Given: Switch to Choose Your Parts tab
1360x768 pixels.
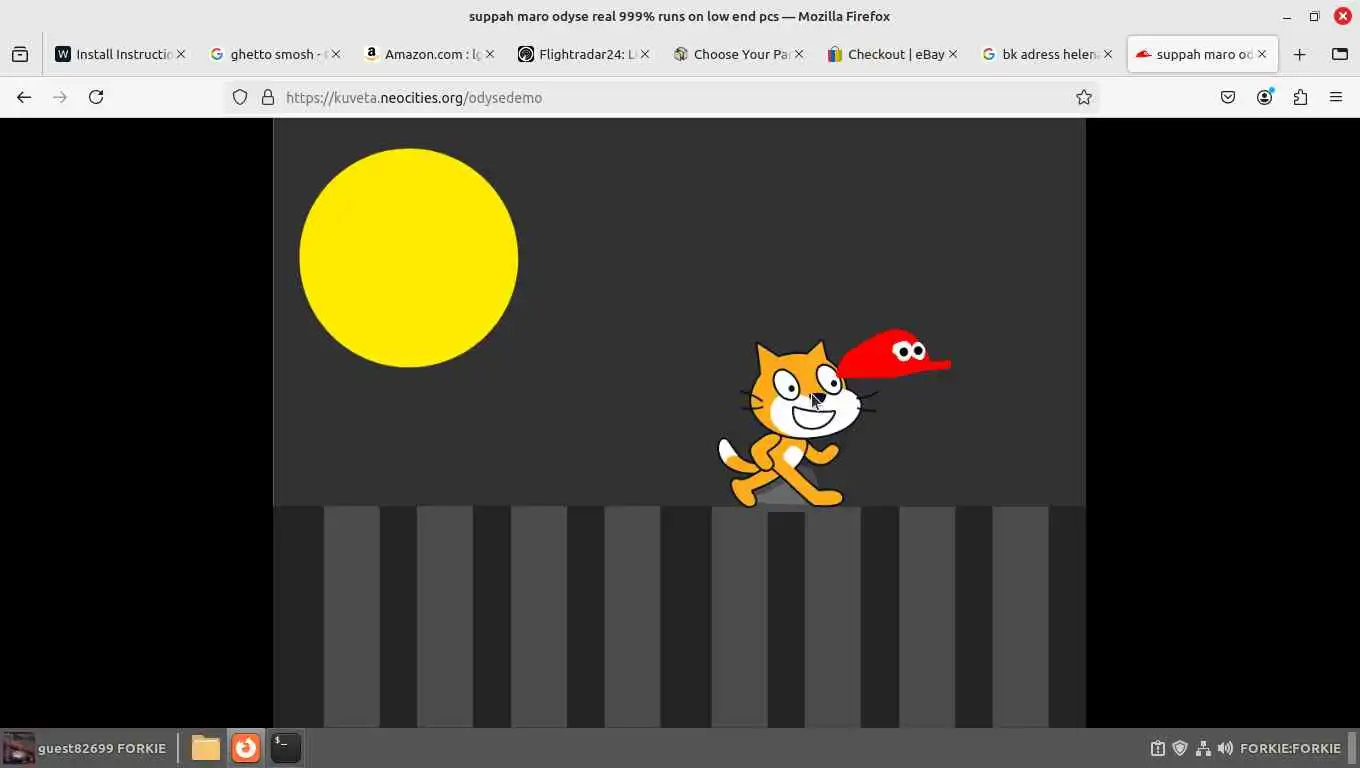Looking at the screenshot, I should (737, 54).
